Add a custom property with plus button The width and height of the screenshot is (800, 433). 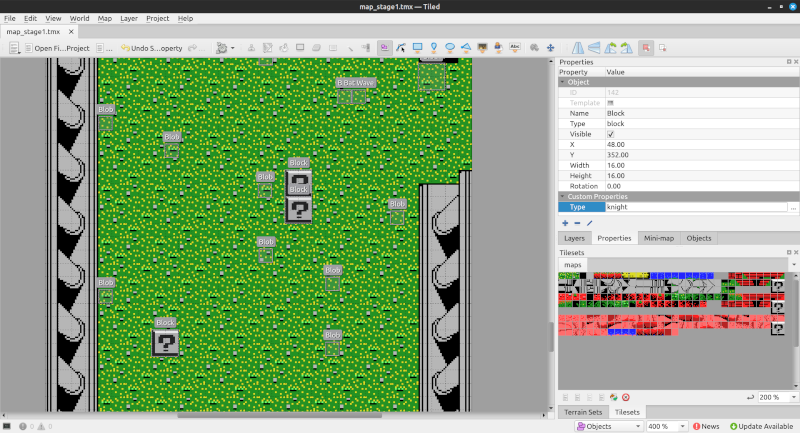tap(565, 223)
